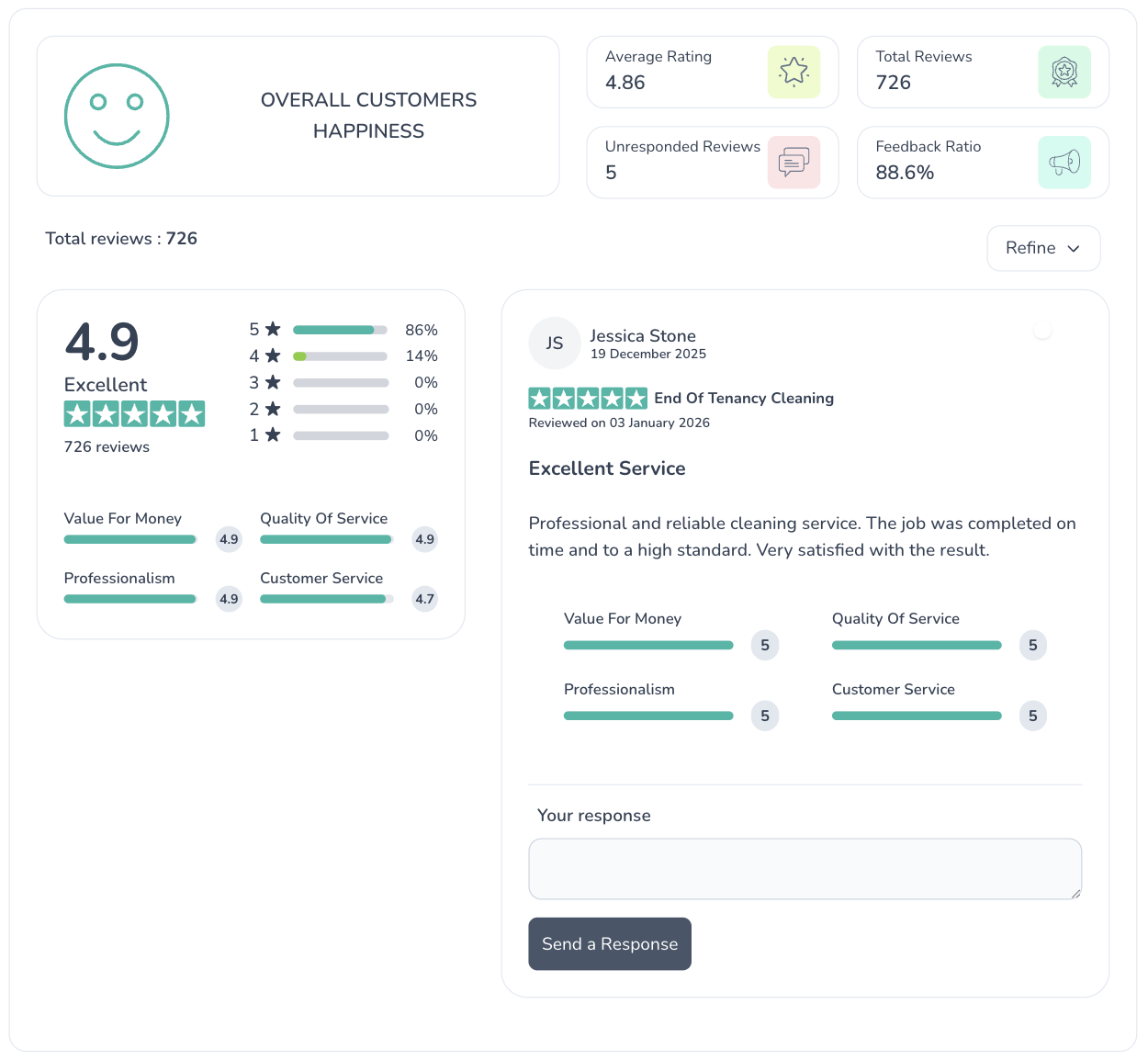Click the date 19 December 2025
The width and height of the screenshot is (1148, 1060).
click(648, 355)
